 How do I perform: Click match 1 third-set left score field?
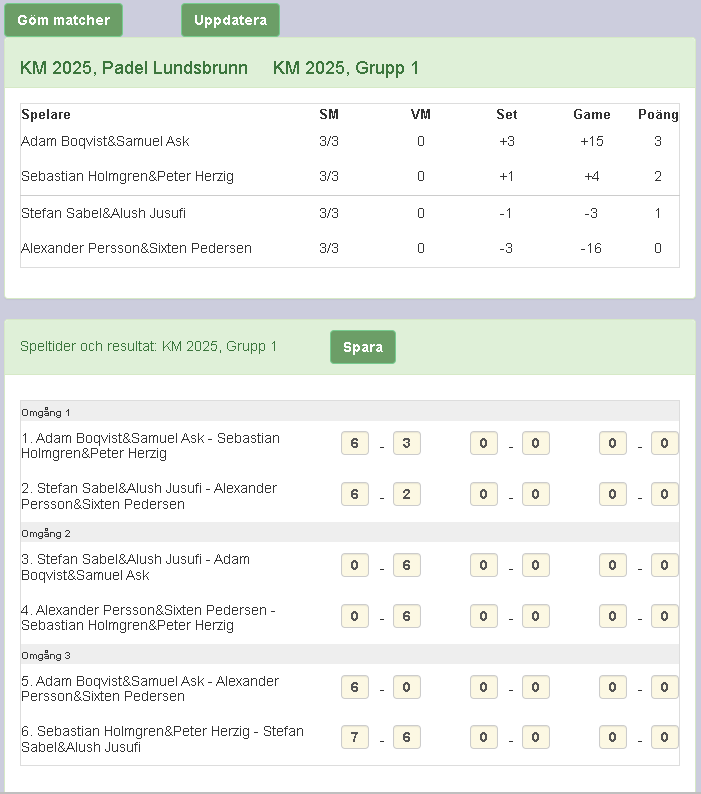(613, 443)
